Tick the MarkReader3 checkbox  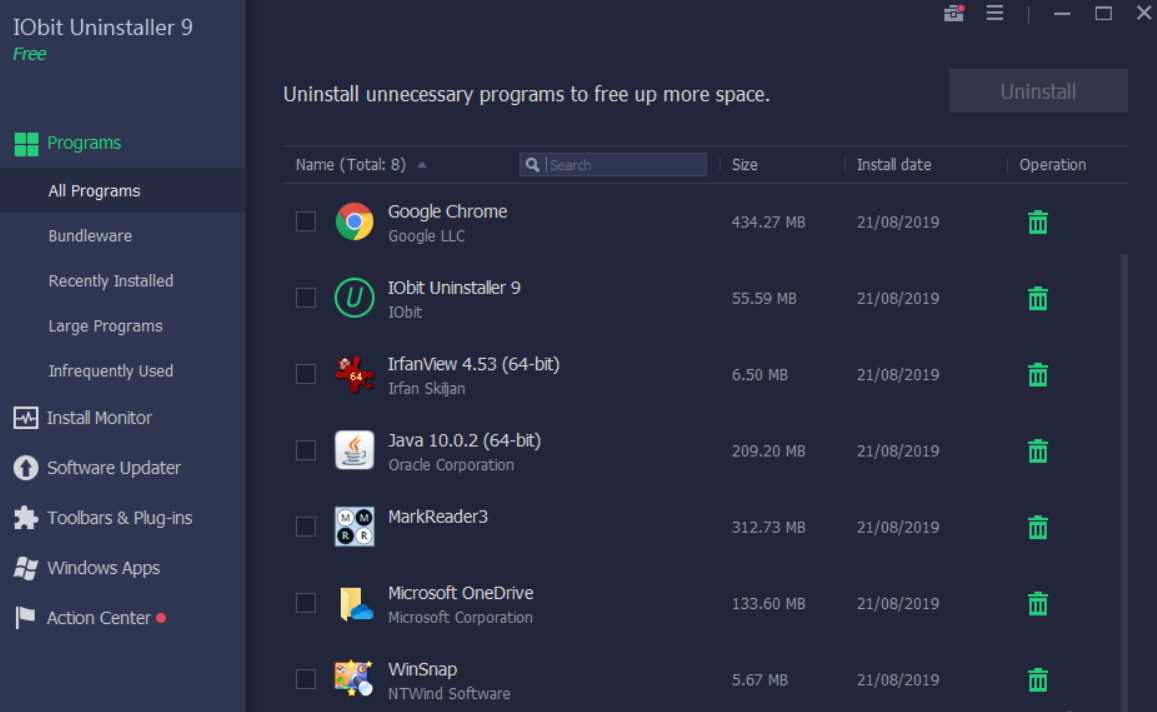pos(305,526)
